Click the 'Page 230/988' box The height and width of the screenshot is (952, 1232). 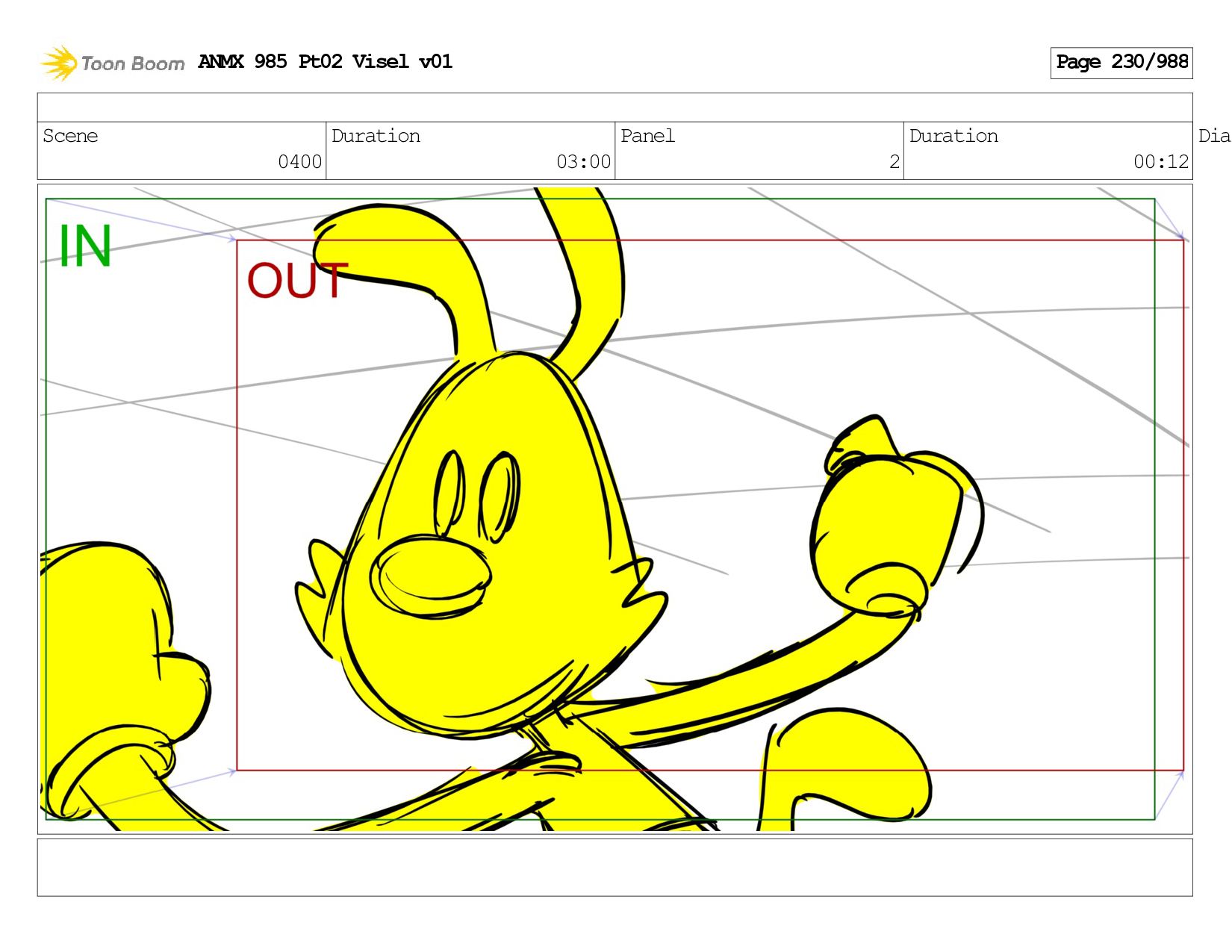coord(1121,63)
